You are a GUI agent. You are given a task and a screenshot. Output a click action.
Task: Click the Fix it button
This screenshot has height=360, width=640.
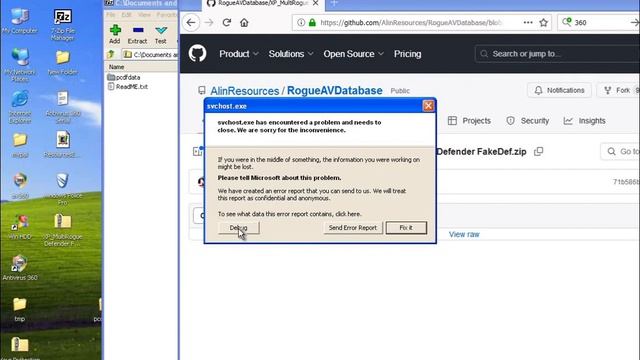click(x=406, y=228)
